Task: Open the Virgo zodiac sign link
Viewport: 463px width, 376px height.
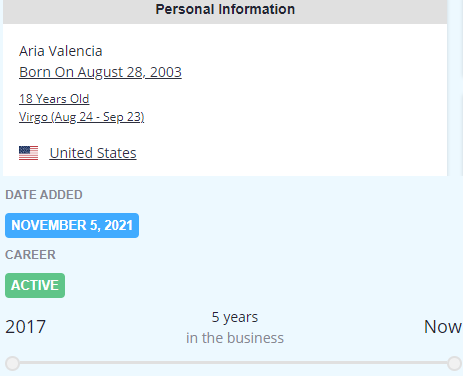Action: (82, 117)
